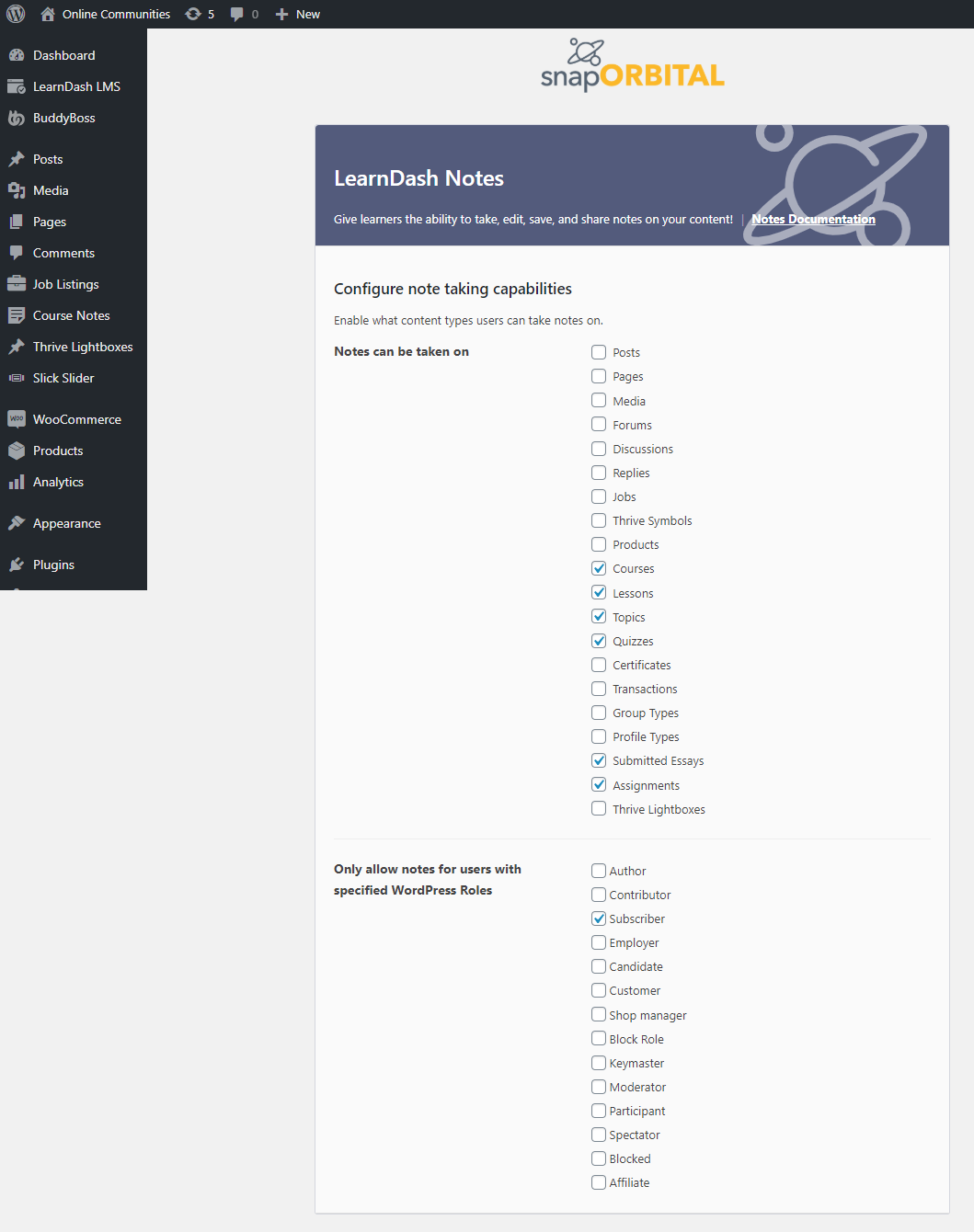This screenshot has width=974, height=1232.
Task: Uncheck the Courses checkbox
Action: pos(599,568)
